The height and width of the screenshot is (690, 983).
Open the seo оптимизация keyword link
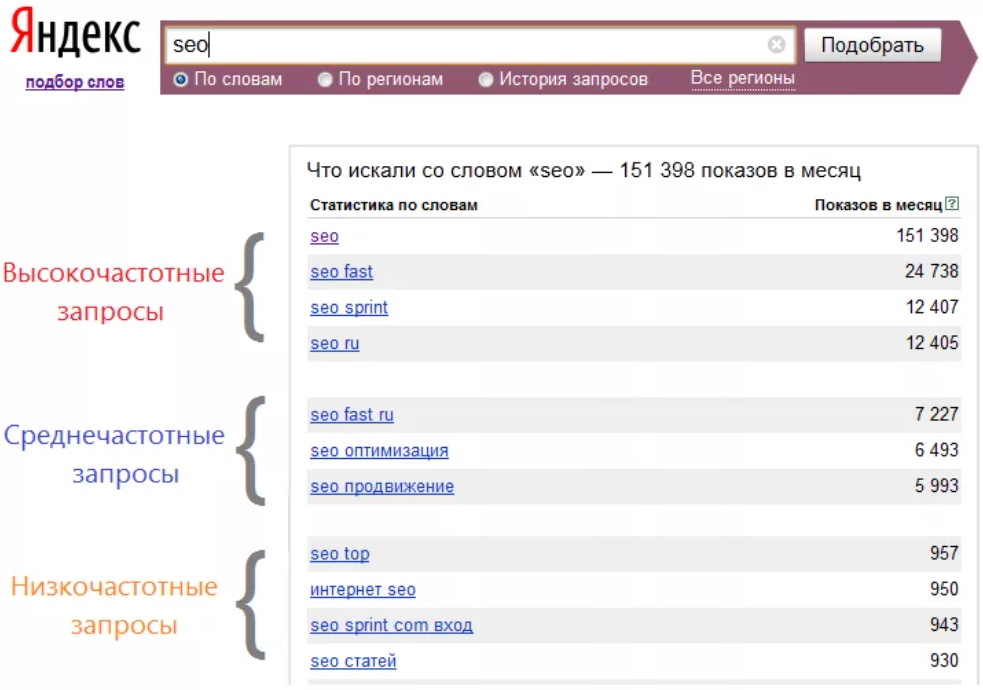(x=379, y=451)
